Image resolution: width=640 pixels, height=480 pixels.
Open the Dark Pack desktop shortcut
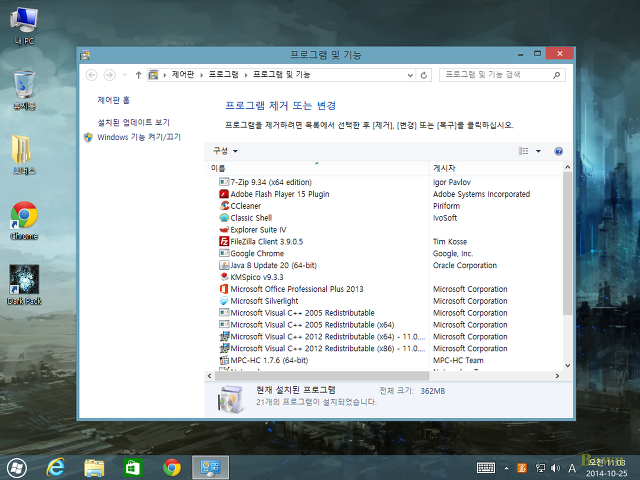[x=24, y=284]
